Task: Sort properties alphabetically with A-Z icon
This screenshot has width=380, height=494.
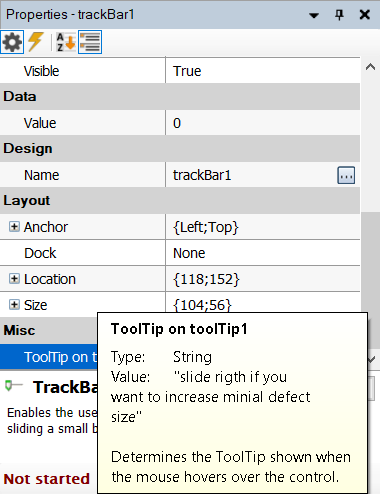Action: pos(66,42)
